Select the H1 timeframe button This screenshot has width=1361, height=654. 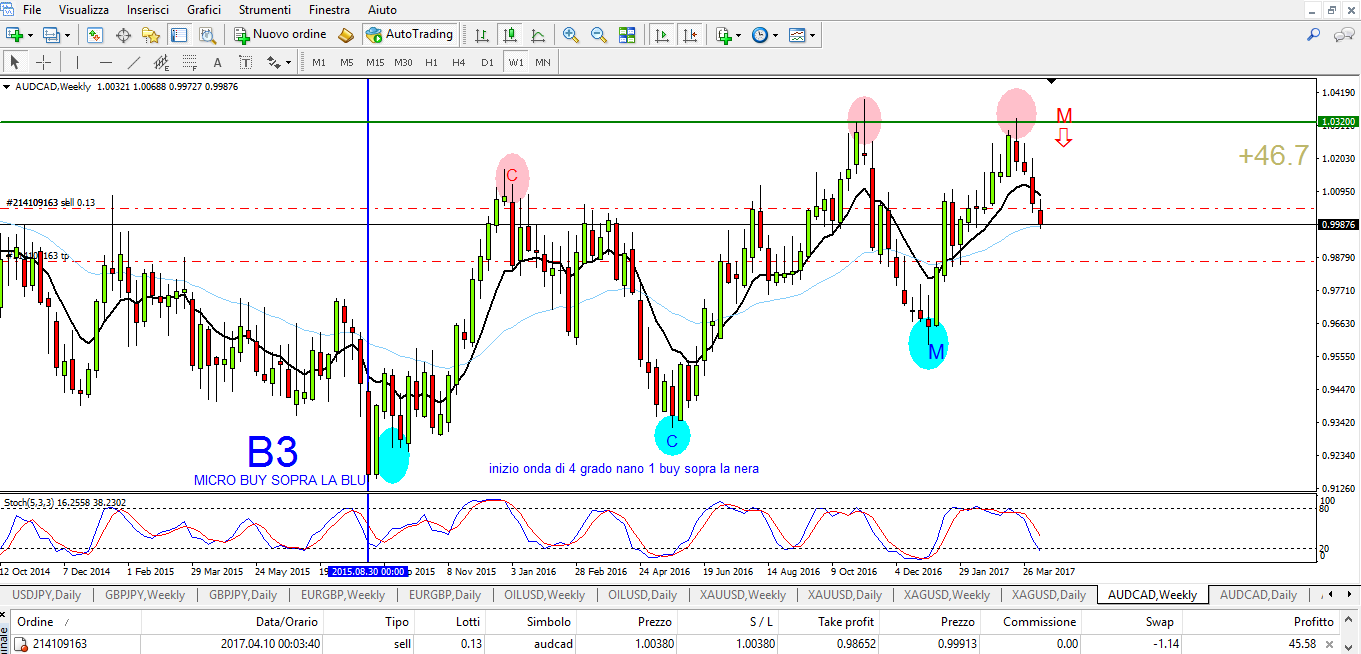(x=430, y=62)
